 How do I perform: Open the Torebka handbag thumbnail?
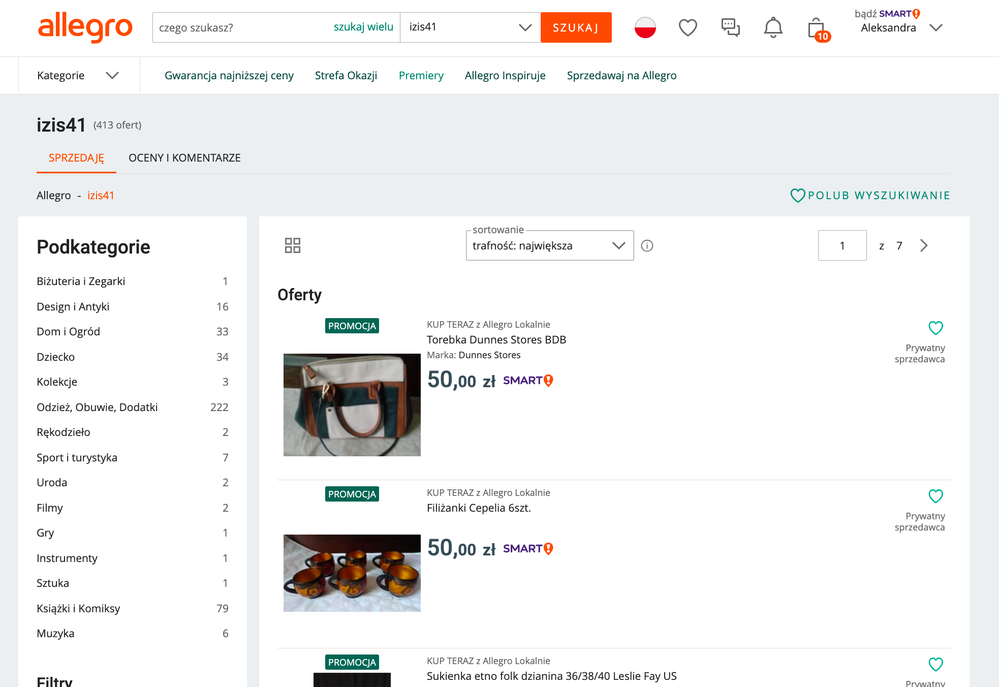pyautogui.click(x=352, y=405)
